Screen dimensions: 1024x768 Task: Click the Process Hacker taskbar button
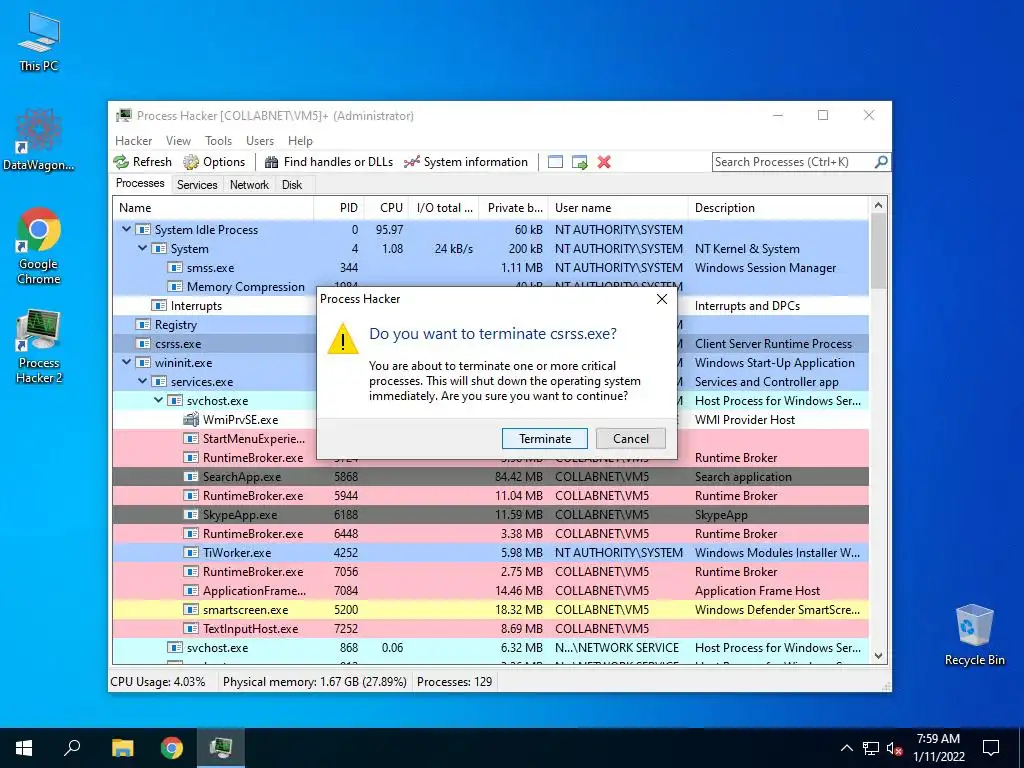click(x=221, y=748)
